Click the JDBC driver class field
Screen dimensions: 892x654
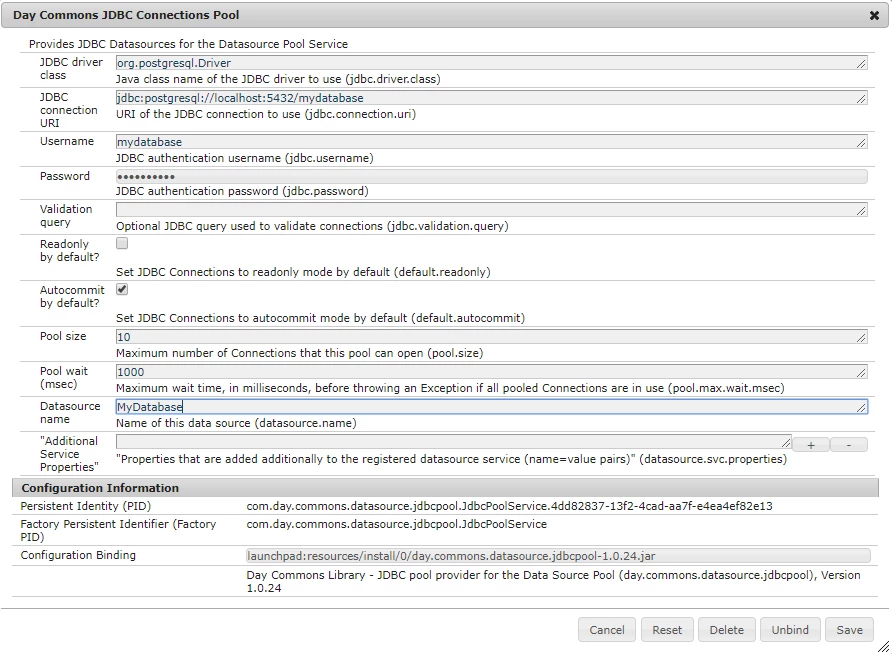click(492, 63)
